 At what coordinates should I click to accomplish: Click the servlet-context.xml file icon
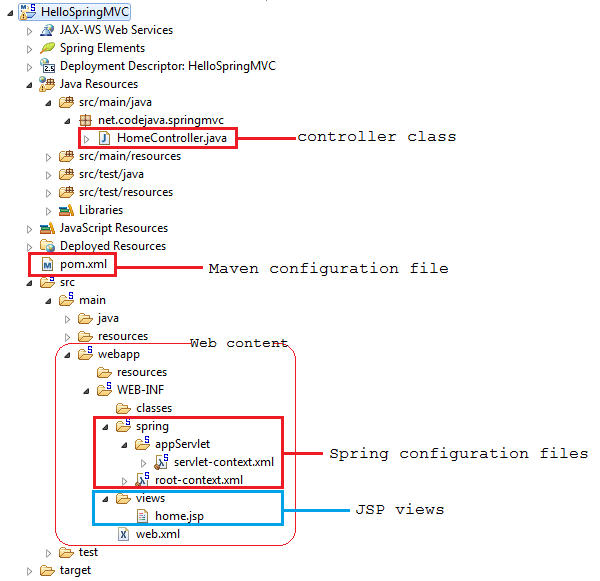point(161,462)
